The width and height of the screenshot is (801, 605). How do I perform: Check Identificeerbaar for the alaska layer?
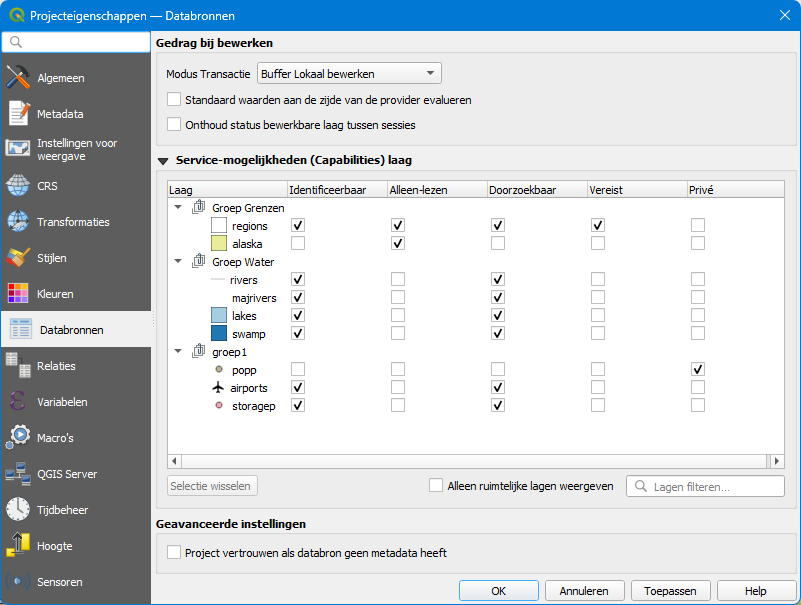[298, 243]
